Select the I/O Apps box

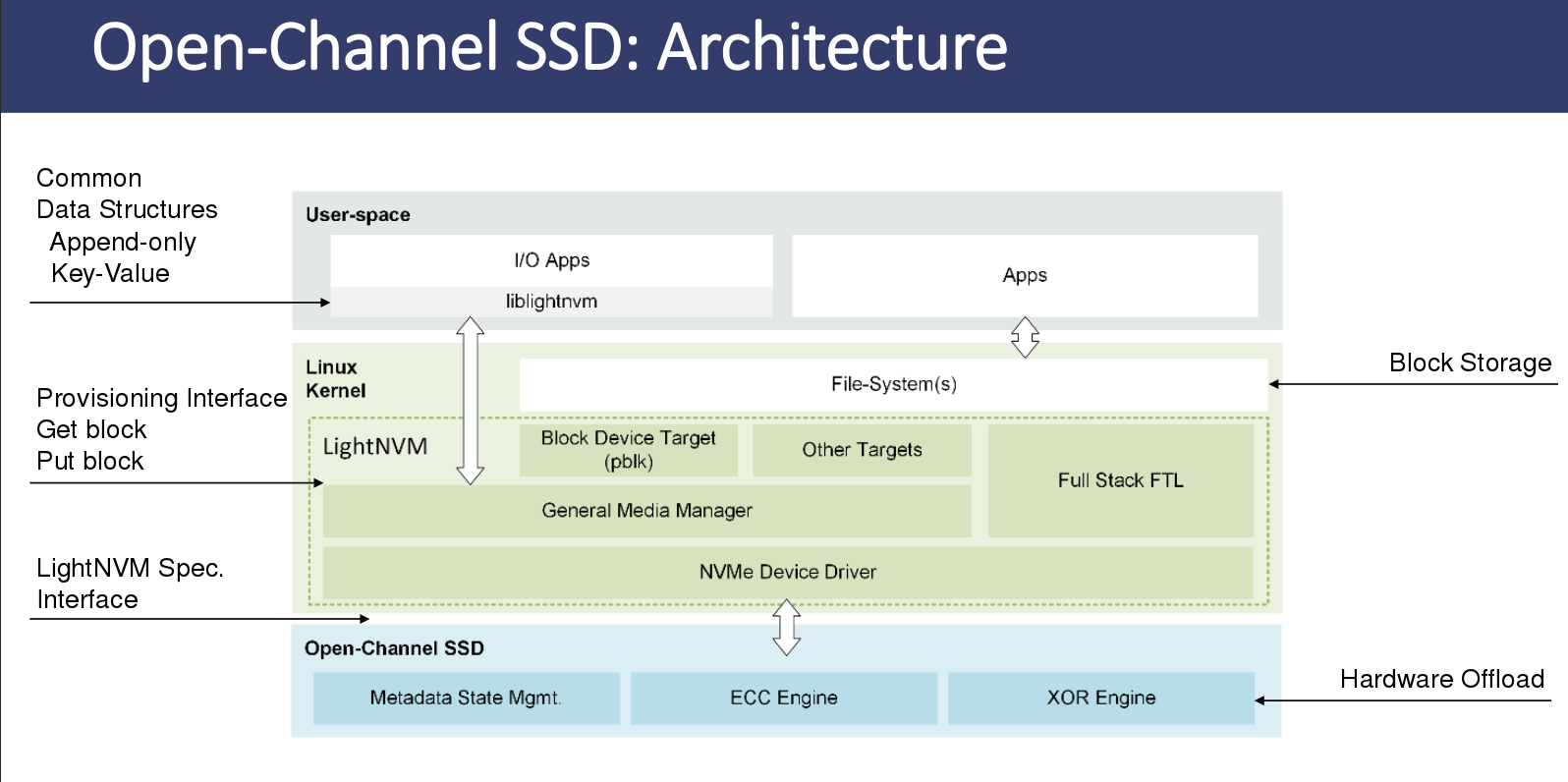pyautogui.click(x=552, y=260)
